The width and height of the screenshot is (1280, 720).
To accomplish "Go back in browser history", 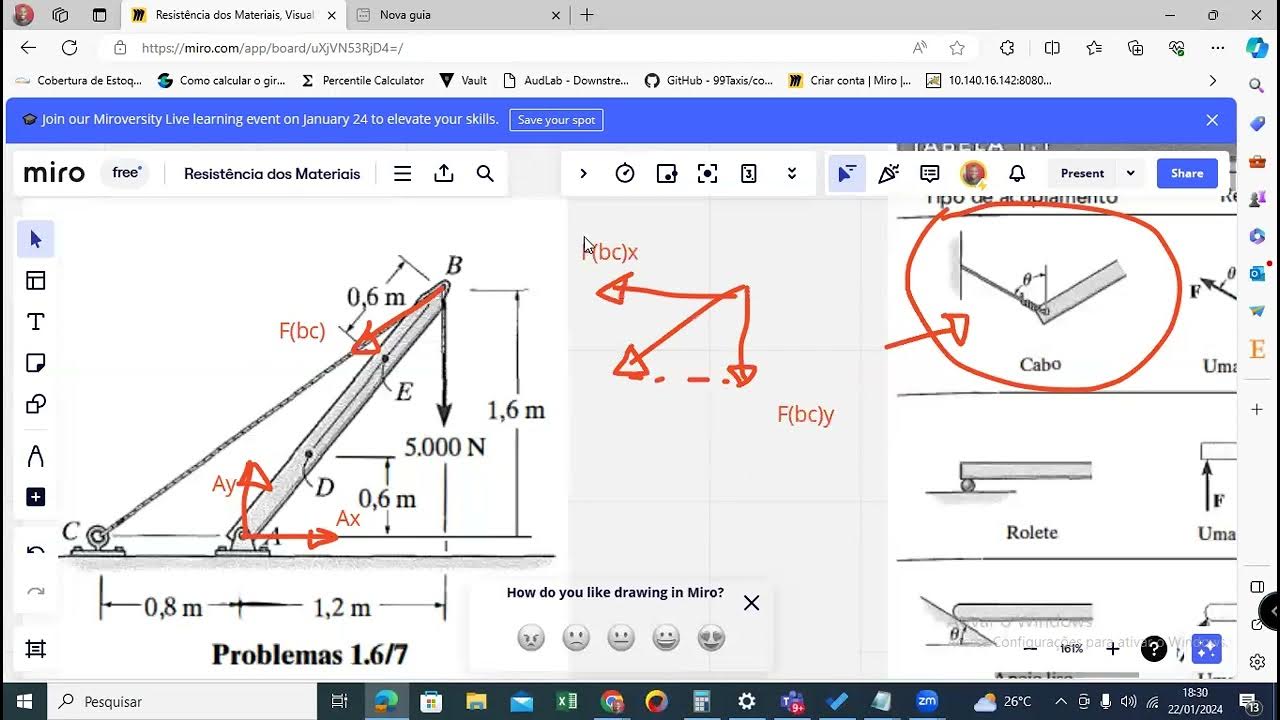I will coord(28,48).
